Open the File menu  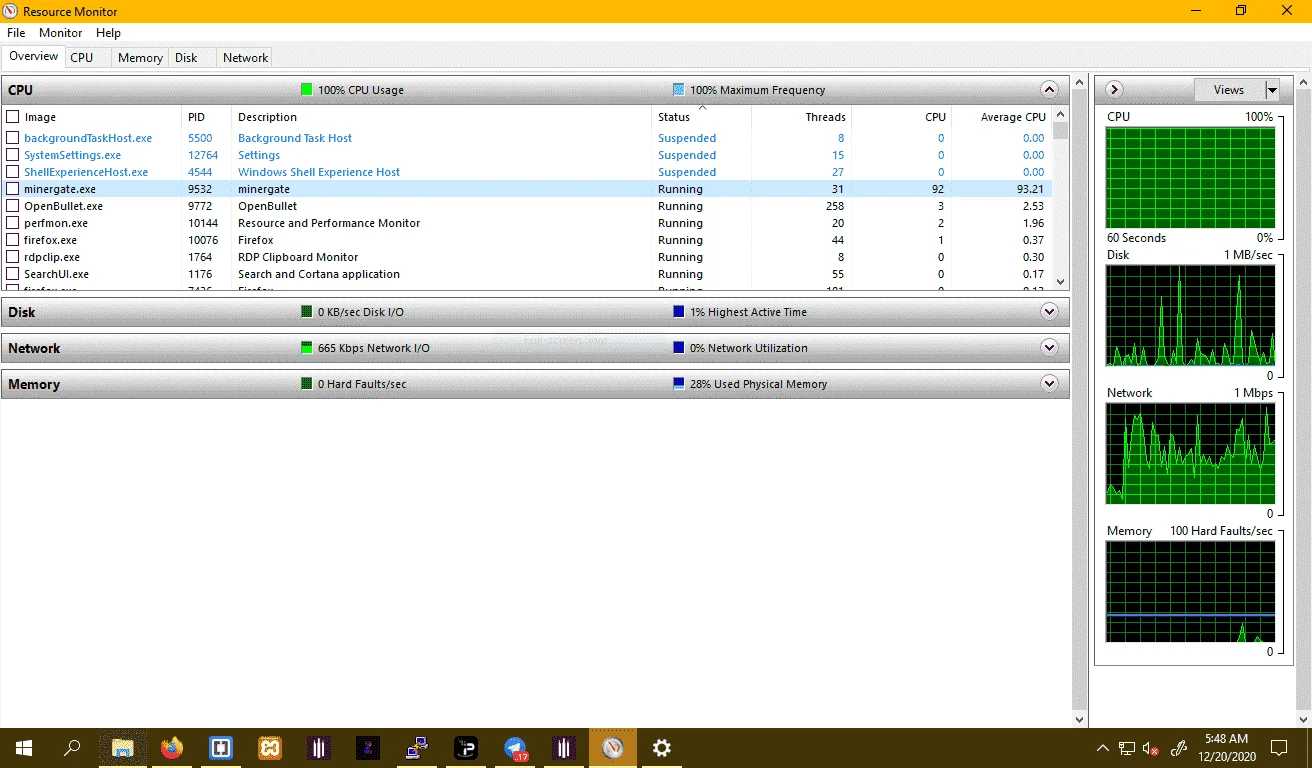(x=16, y=33)
